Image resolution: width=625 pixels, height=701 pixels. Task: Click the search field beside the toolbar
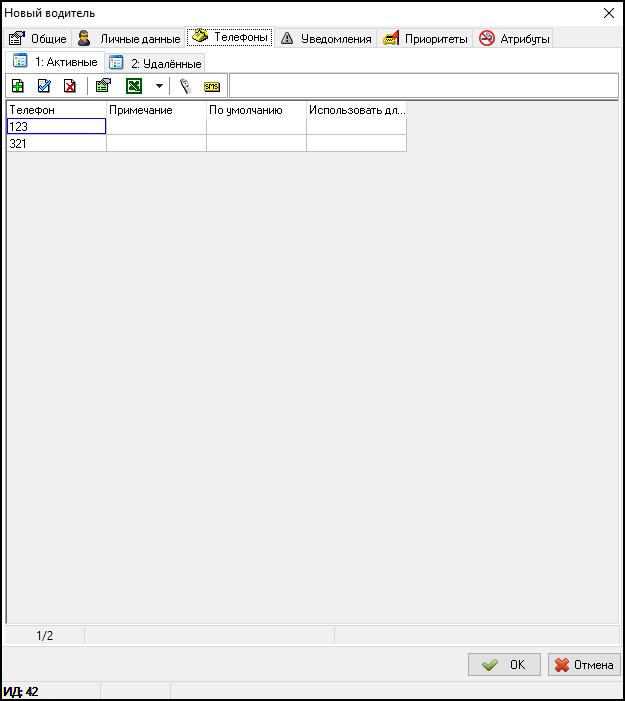point(424,86)
